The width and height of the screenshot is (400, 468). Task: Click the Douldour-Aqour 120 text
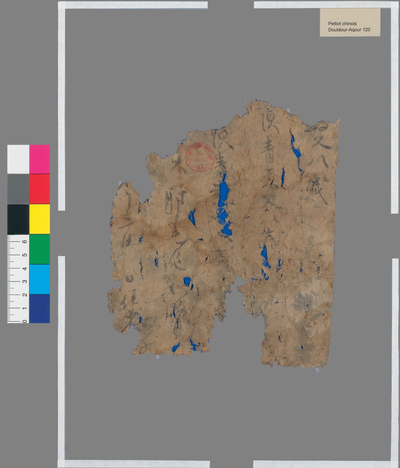[349, 30]
